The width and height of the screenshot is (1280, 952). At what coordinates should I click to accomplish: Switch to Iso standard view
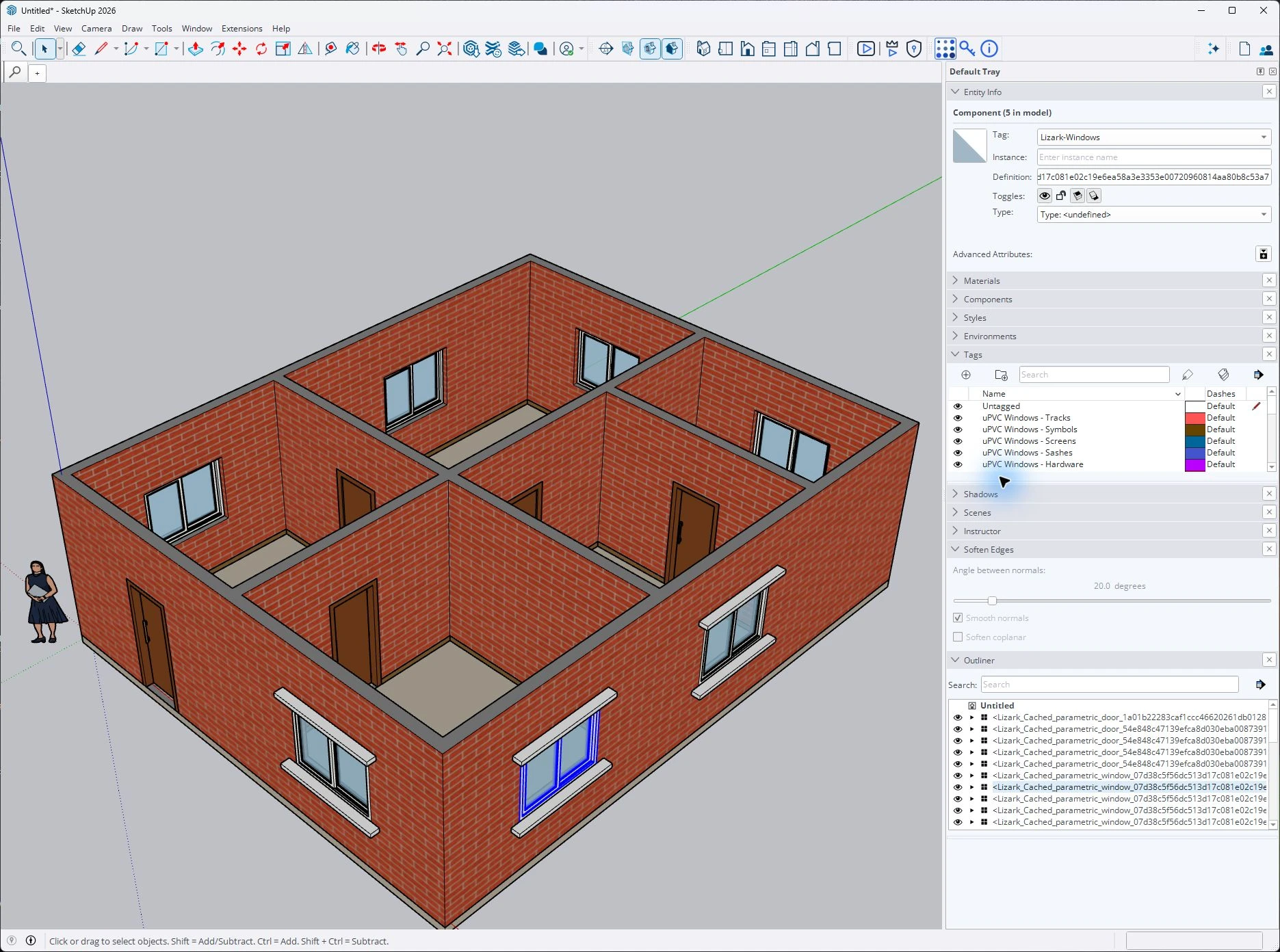[x=703, y=49]
